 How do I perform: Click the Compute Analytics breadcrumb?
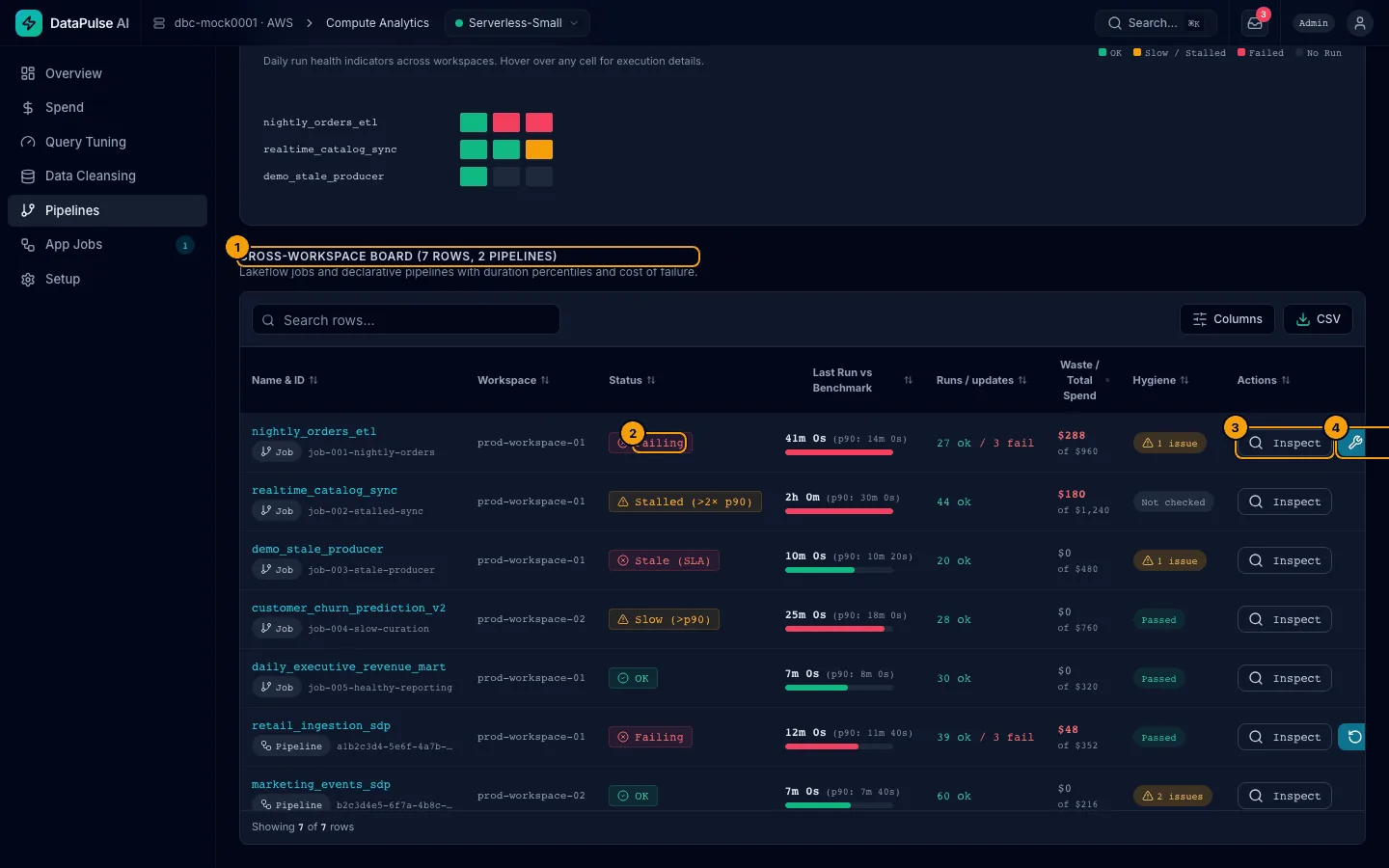tap(377, 23)
